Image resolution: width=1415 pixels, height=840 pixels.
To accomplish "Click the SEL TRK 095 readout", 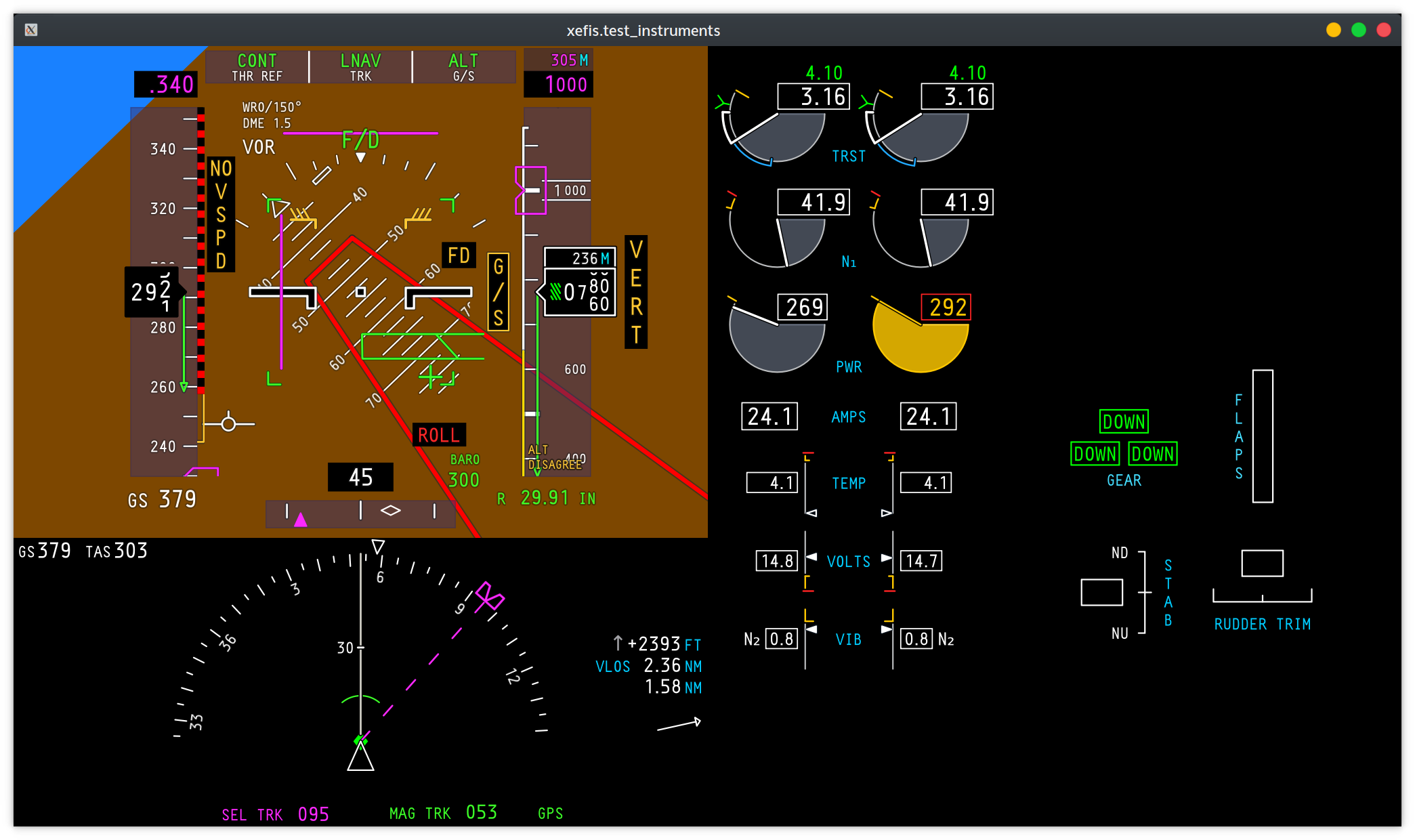I will pos(276,814).
